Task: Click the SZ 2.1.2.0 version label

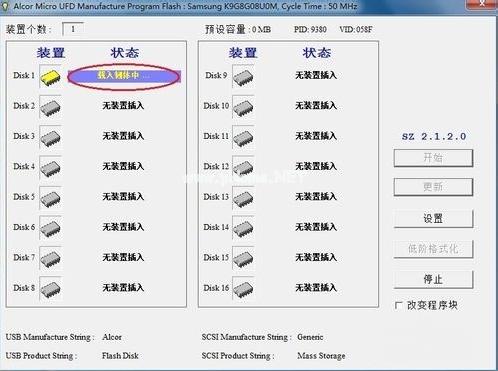Action: pos(434,136)
